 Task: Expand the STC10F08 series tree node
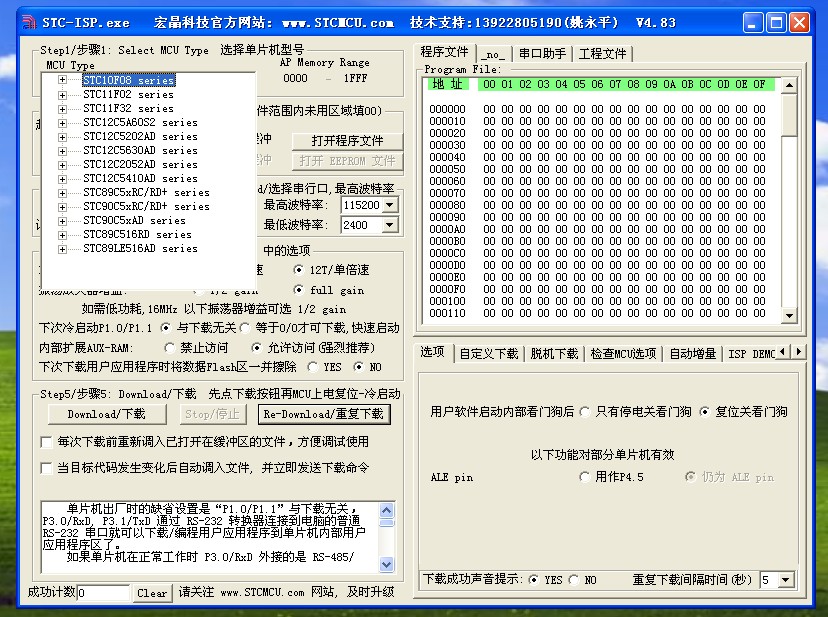(x=62, y=80)
